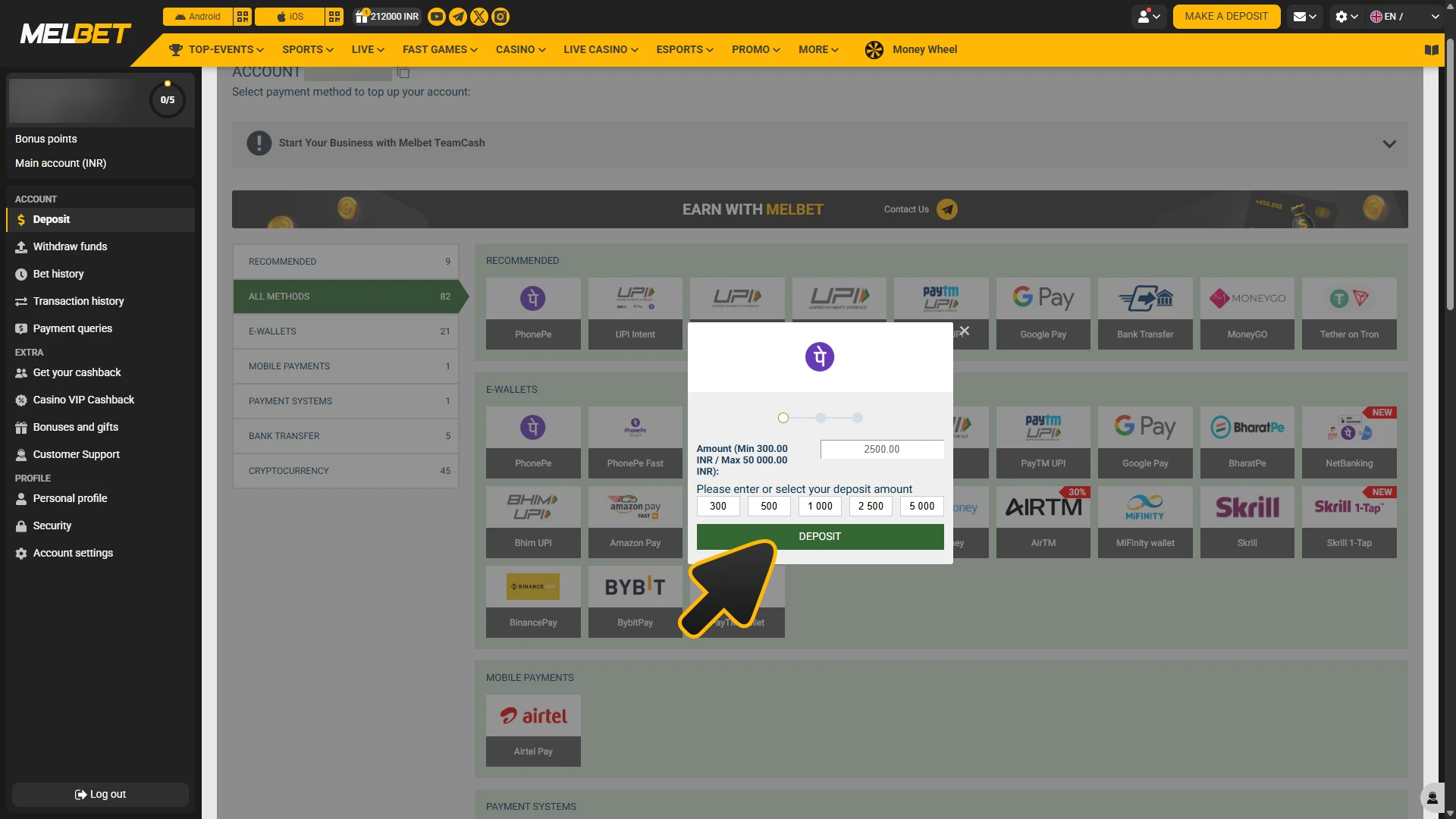Click the gift bonus icon beside 212000 INR

(362, 17)
